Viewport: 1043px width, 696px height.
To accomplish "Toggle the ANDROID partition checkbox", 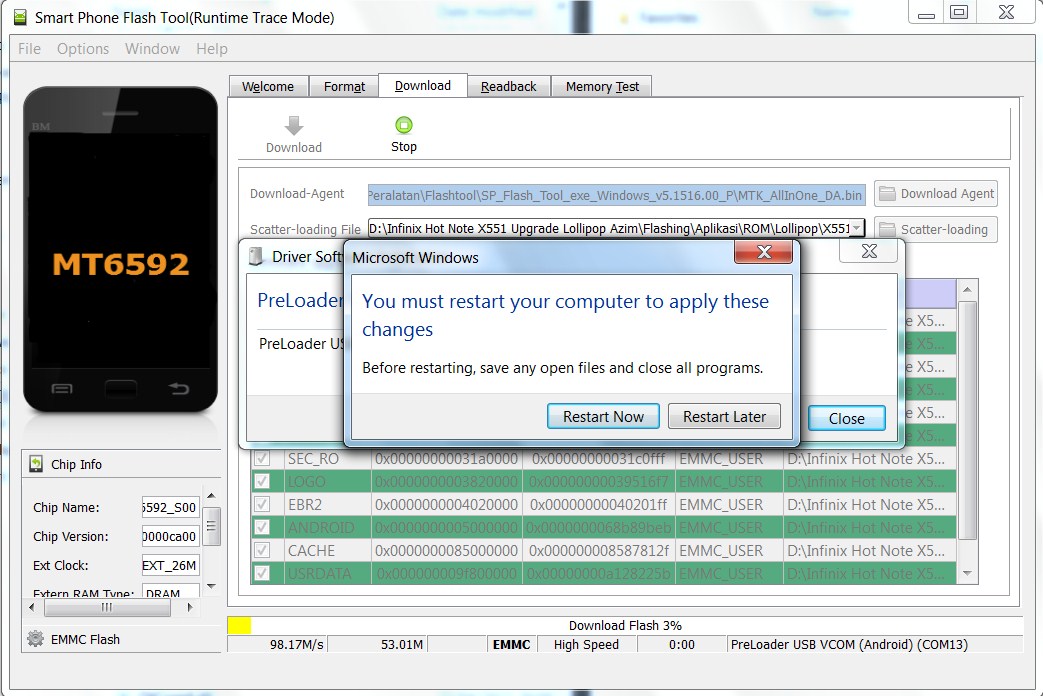I will click(262, 527).
